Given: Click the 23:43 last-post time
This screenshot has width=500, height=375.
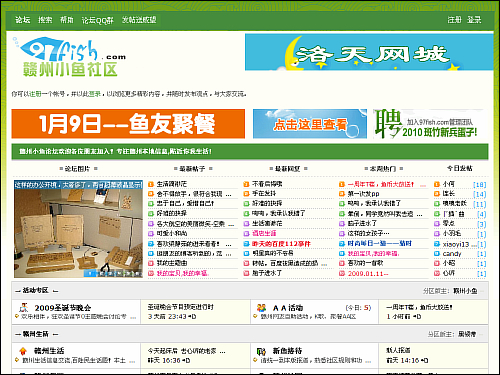Looking at the screenshot, I should point(177,316).
